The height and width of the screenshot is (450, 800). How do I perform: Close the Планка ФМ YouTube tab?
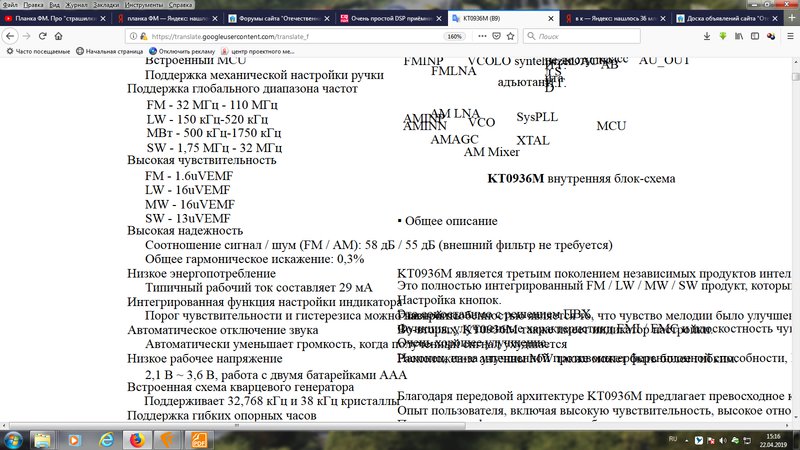[103, 18]
